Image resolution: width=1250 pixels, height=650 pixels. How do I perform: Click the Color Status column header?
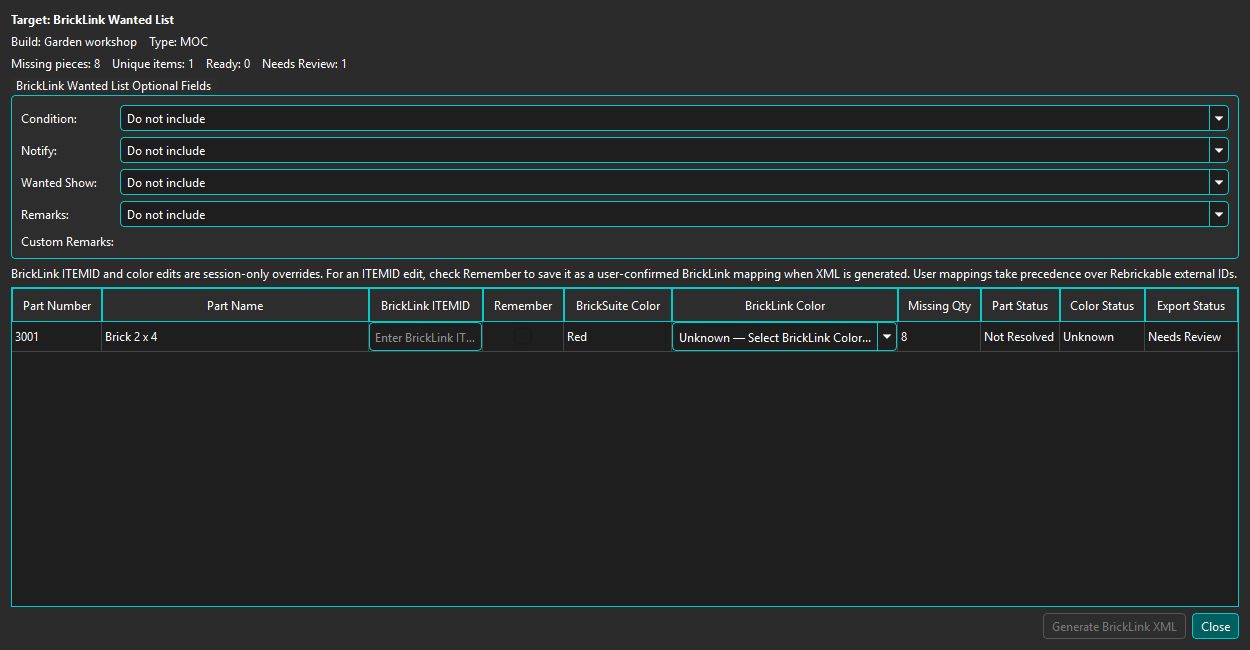coord(1102,306)
